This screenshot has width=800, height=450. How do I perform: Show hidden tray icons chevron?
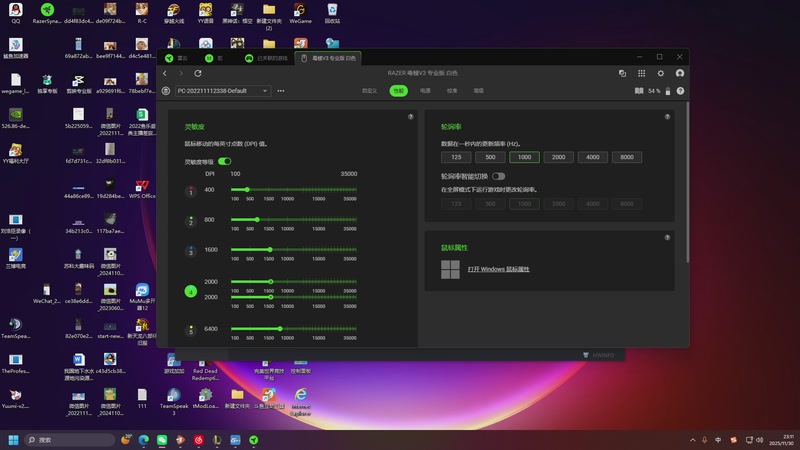pyautogui.click(x=692, y=440)
